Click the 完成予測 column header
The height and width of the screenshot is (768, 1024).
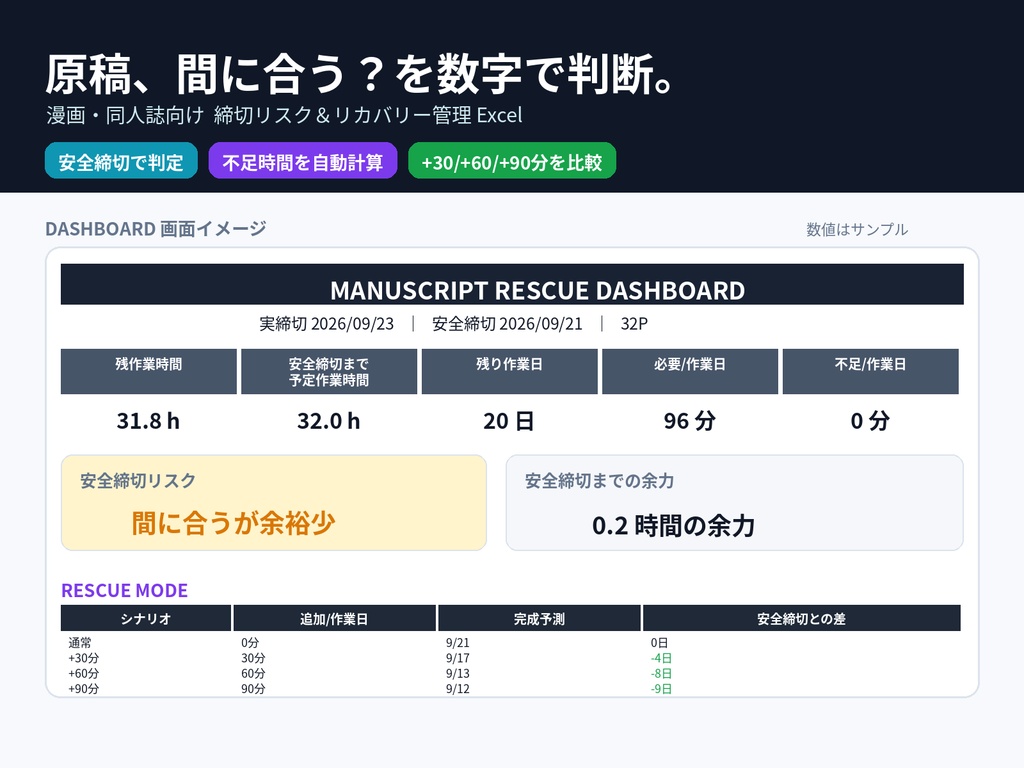point(539,618)
